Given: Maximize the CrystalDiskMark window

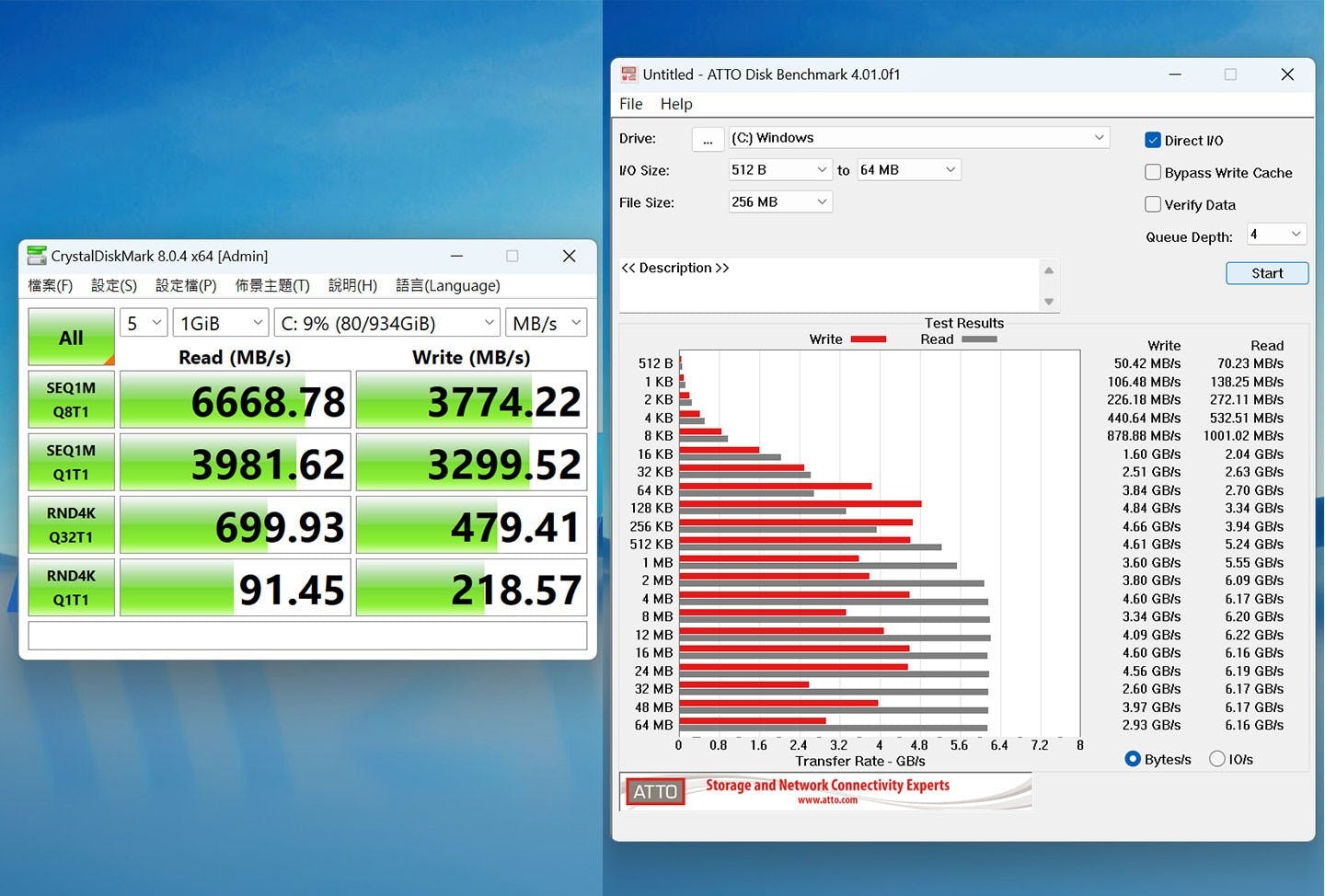Looking at the screenshot, I should pyautogui.click(x=513, y=256).
